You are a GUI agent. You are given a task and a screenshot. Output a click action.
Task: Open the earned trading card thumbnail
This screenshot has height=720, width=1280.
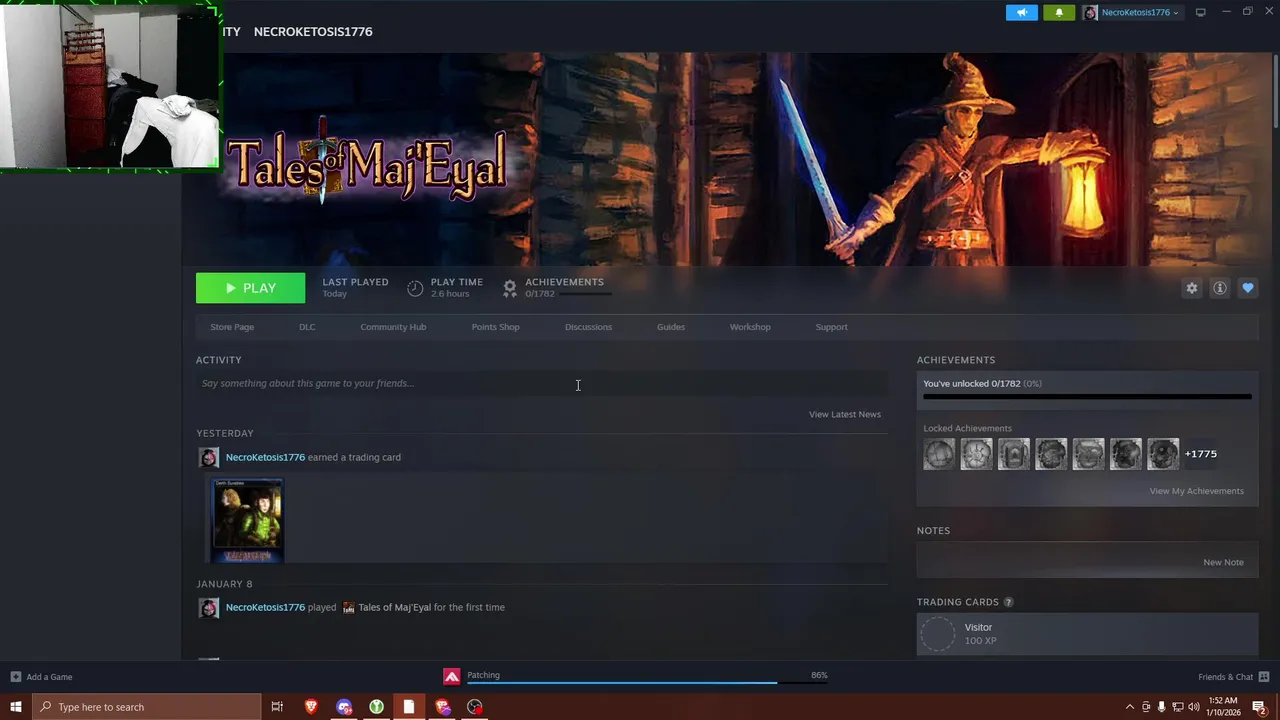coord(248,520)
